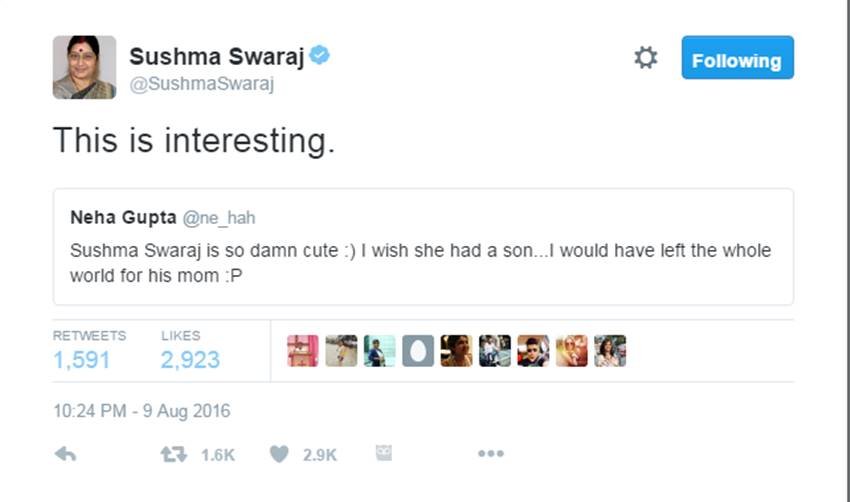Click the @ne_hah username in the quote
This screenshot has height=502, width=850.
pos(220,217)
